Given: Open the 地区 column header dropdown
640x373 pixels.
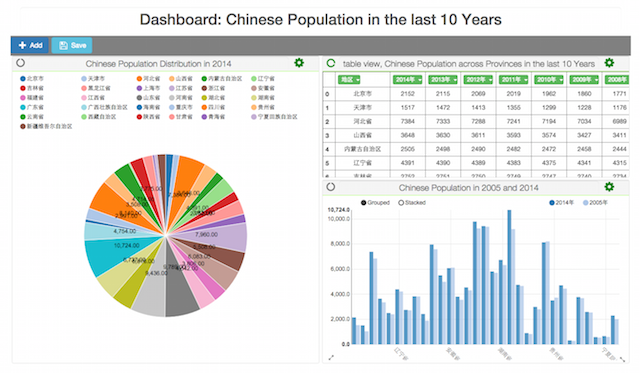Looking at the screenshot, I should 349,80.
